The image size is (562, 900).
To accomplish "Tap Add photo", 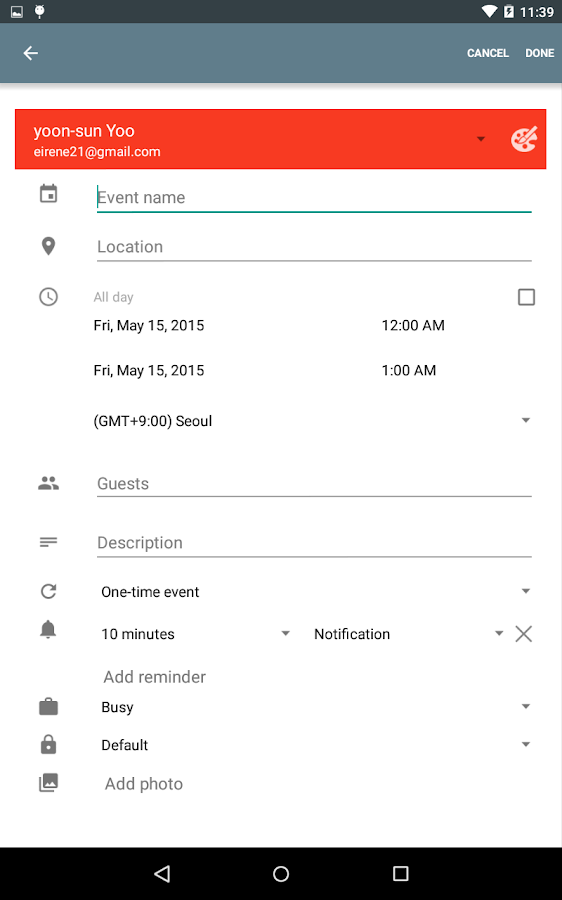I will (x=144, y=783).
